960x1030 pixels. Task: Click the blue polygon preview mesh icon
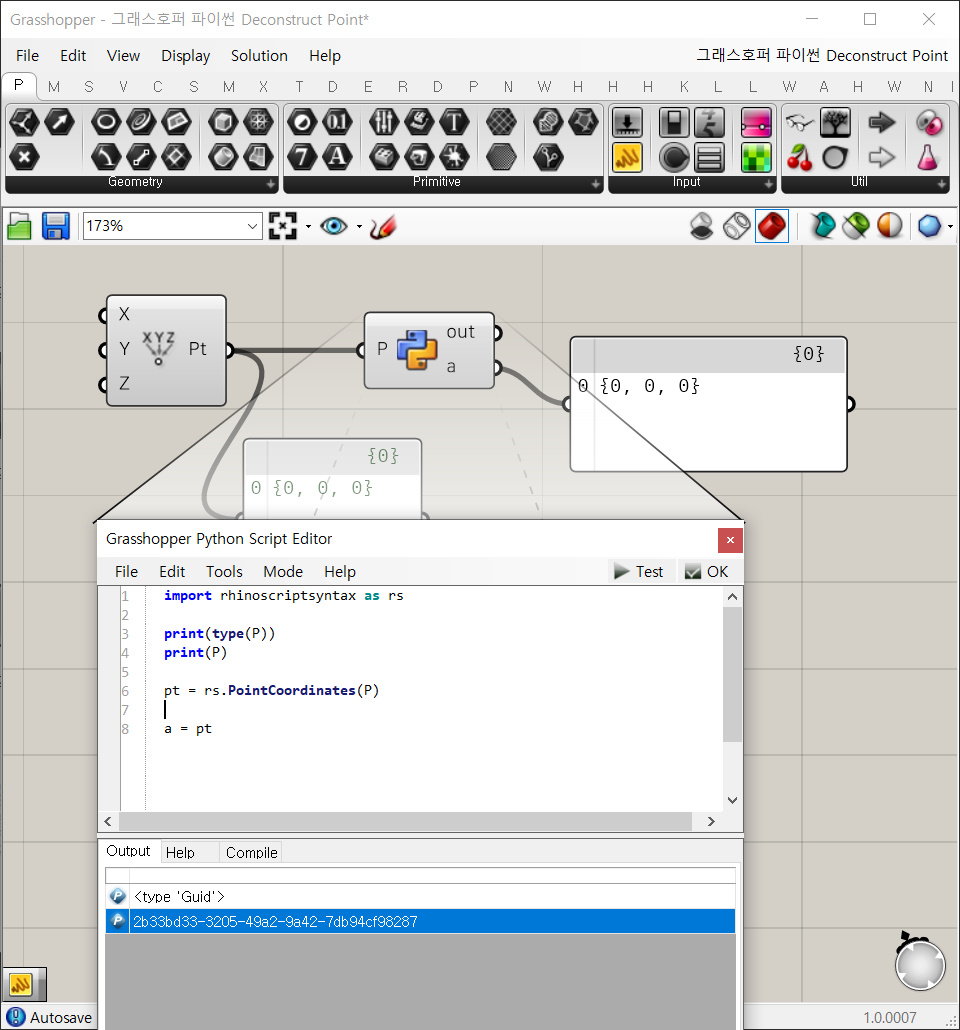tap(929, 227)
